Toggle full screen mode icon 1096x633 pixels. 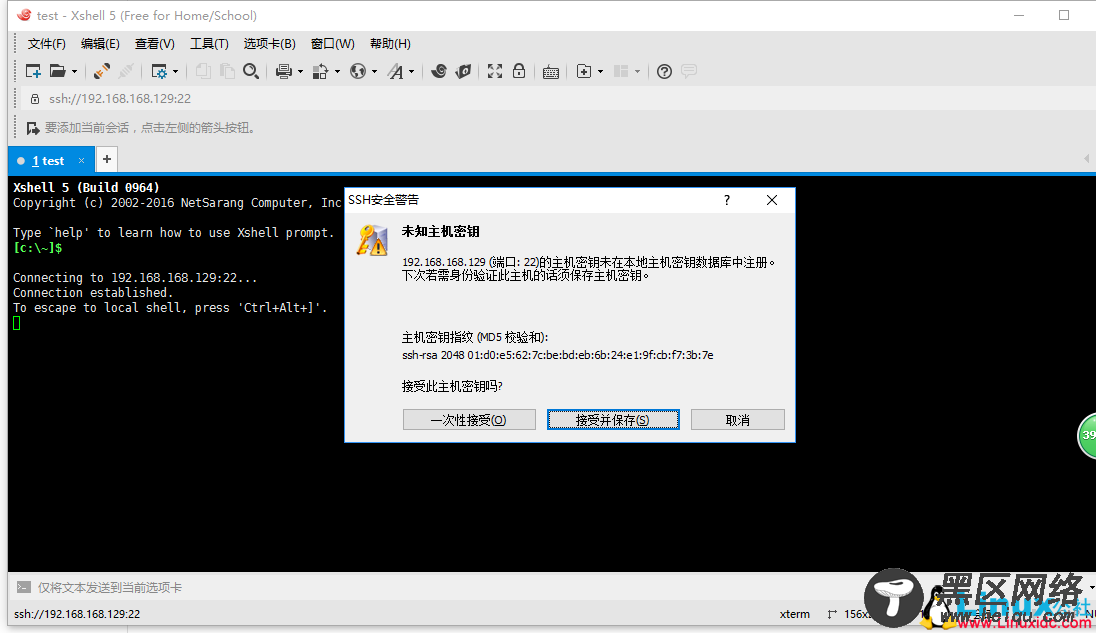495,71
